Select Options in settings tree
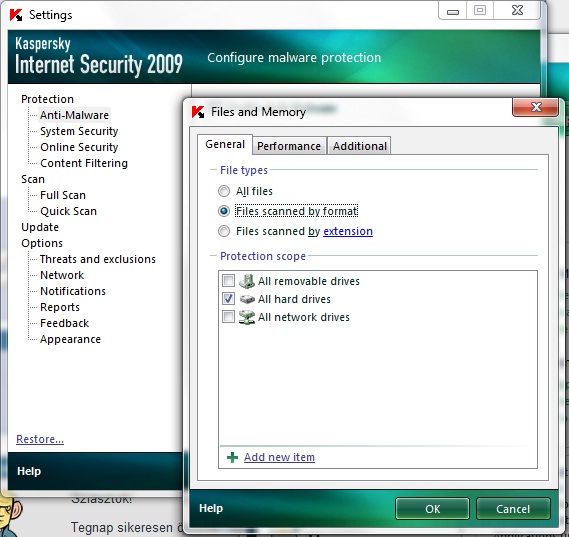This screenshot has width=569, height=537. tap(42, 243)
